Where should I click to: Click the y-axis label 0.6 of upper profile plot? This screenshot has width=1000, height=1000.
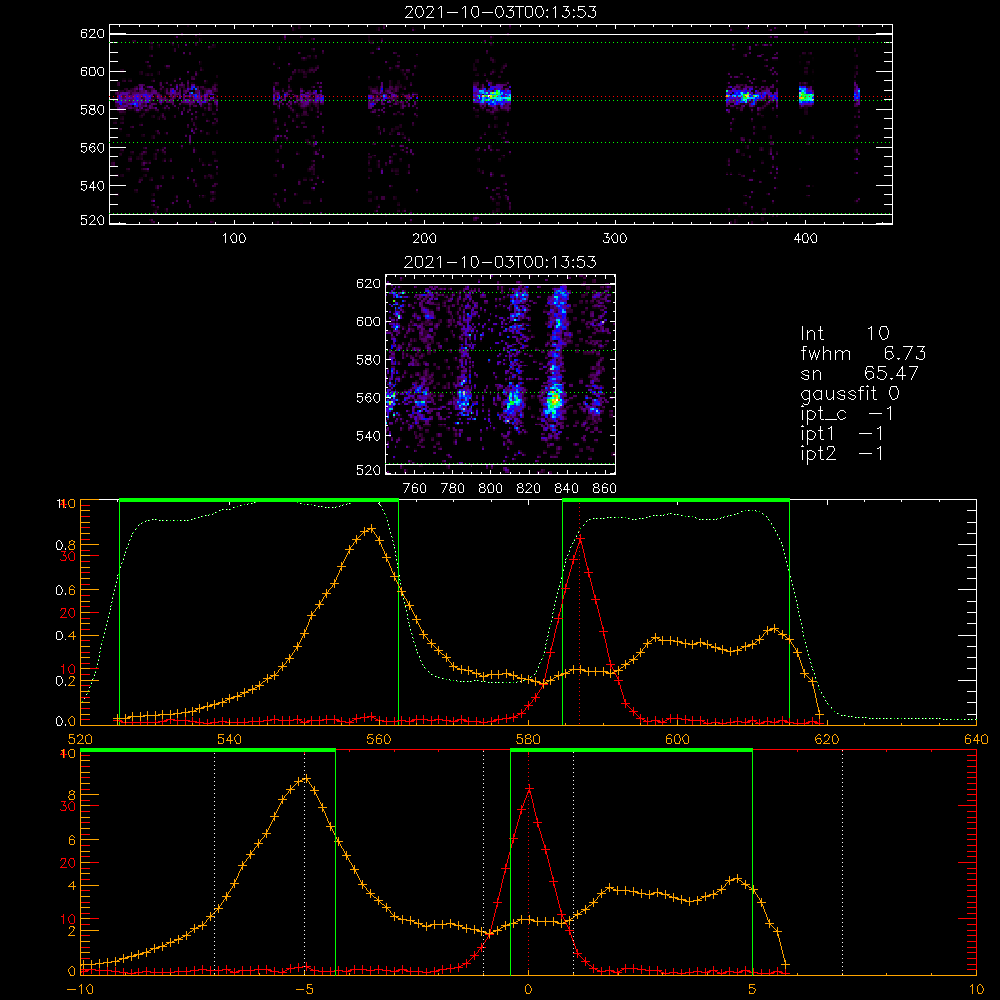pos(66,591)
